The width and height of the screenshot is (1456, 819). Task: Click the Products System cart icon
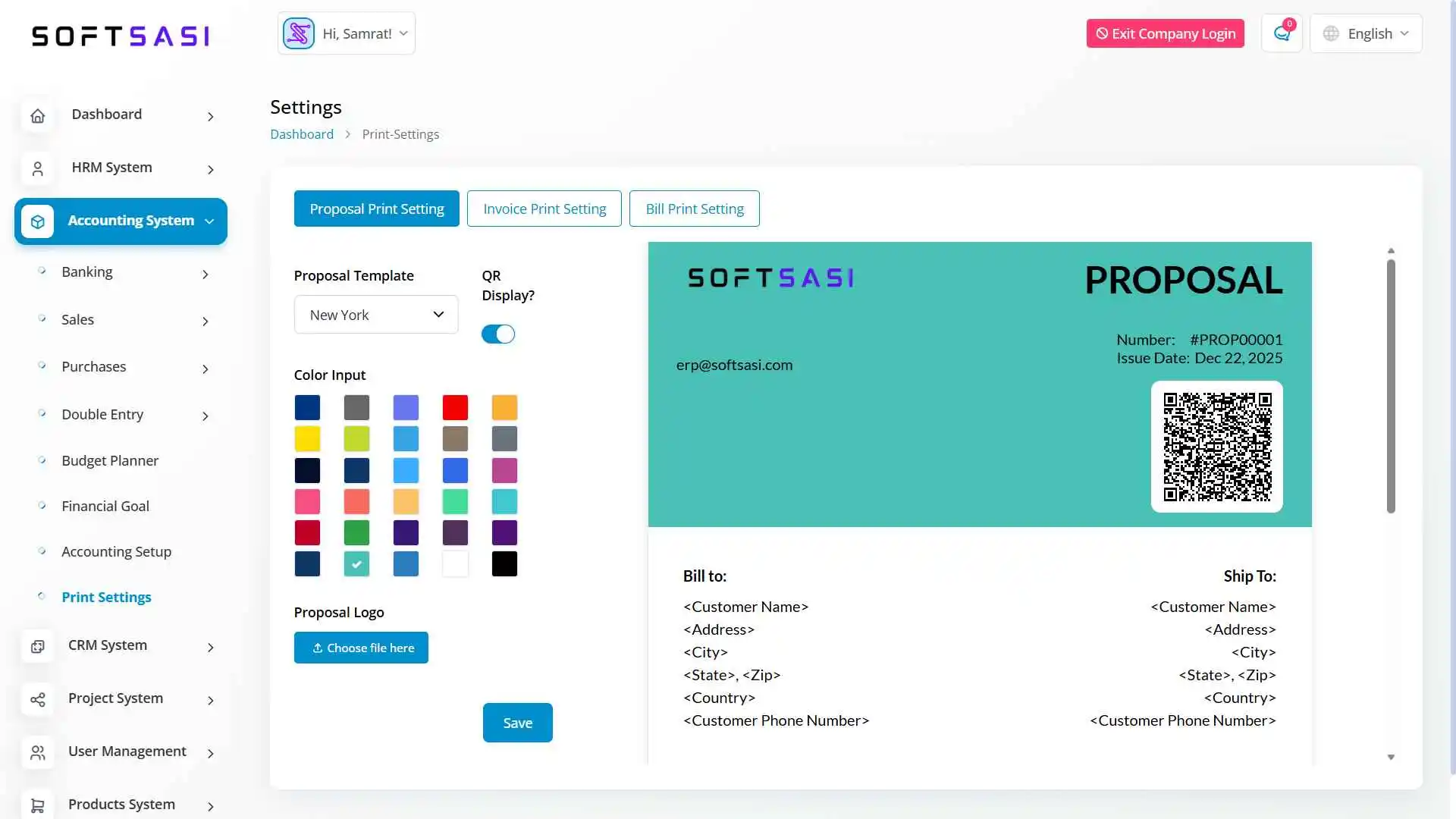click(x=38, y=805)
